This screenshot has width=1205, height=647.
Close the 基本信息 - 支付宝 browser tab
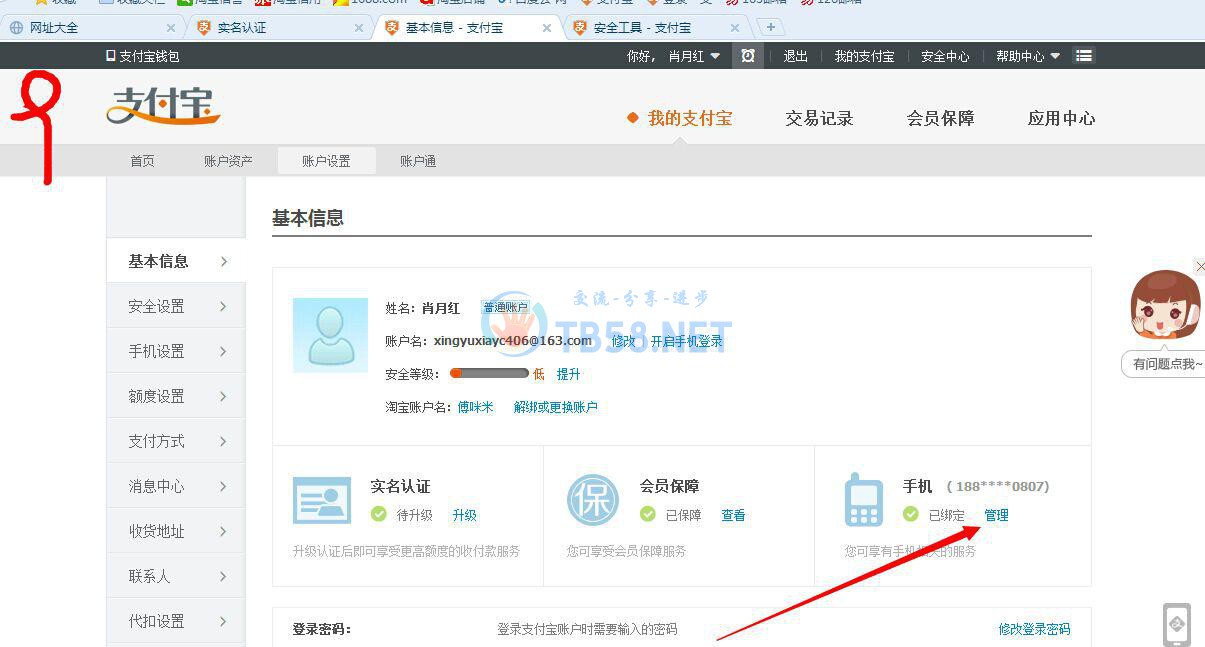click(546, 28)
